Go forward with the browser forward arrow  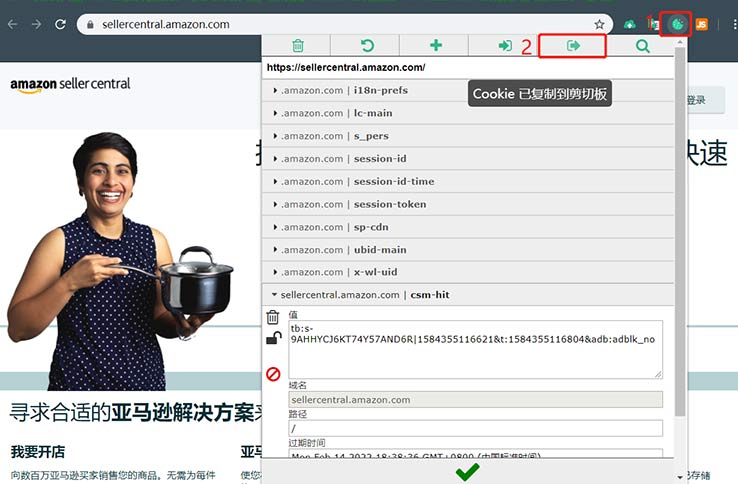click(36, 24)
